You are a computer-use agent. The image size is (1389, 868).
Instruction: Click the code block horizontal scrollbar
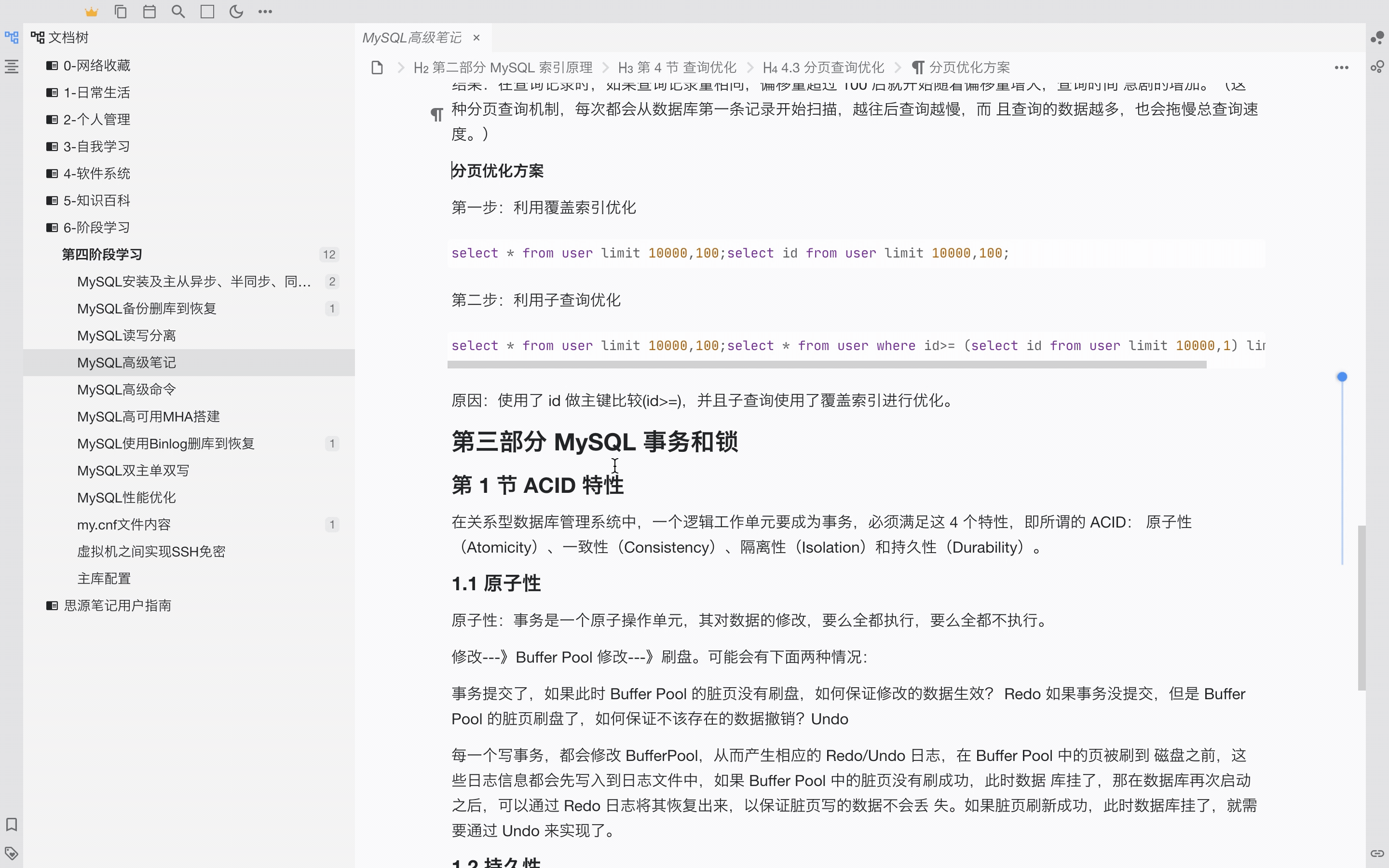pyautogui.click(x=827, y=365)
